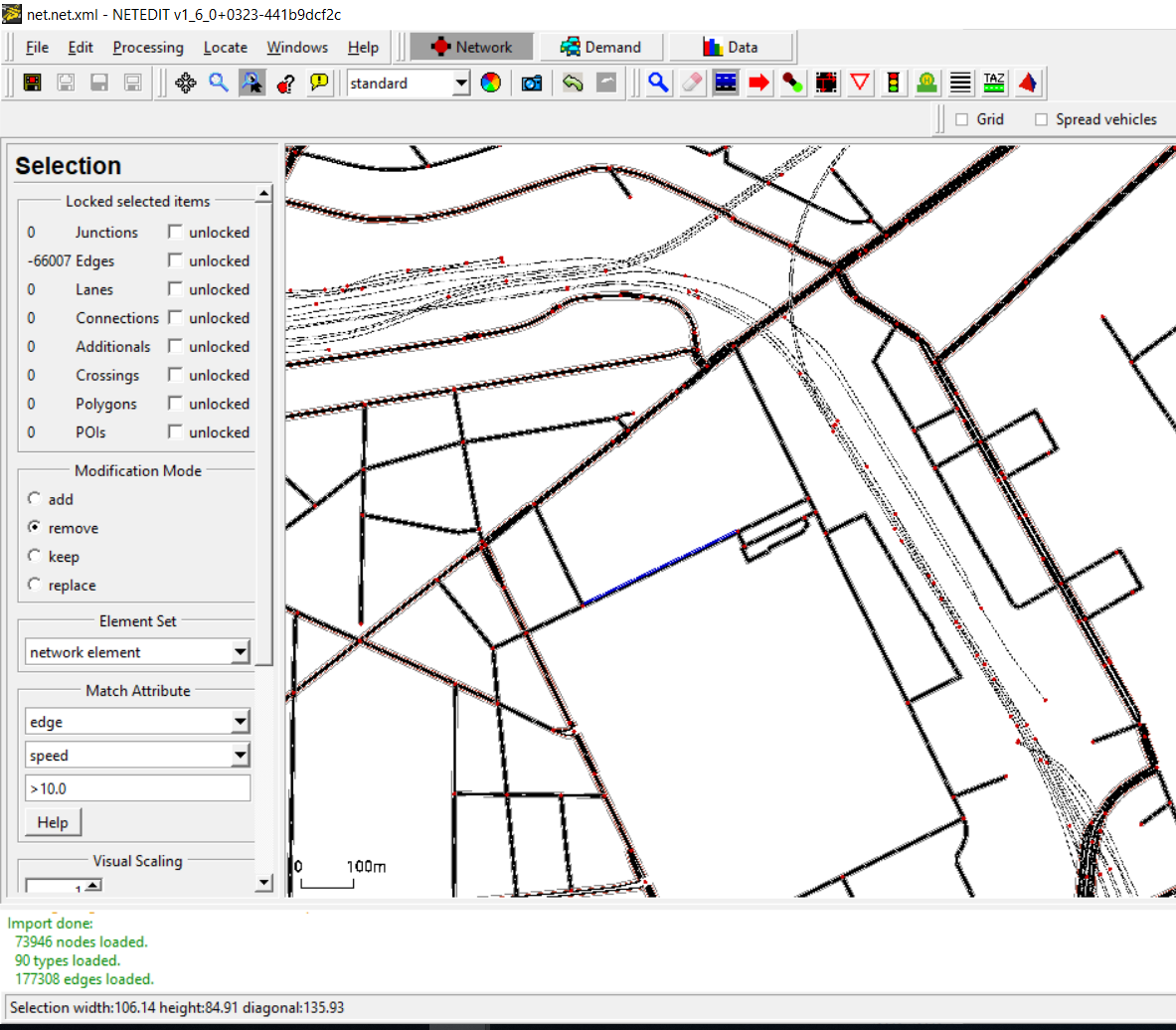The image size is (1176, 1030).
Task: Click the grayed redo icon
Action: point(606,83)
